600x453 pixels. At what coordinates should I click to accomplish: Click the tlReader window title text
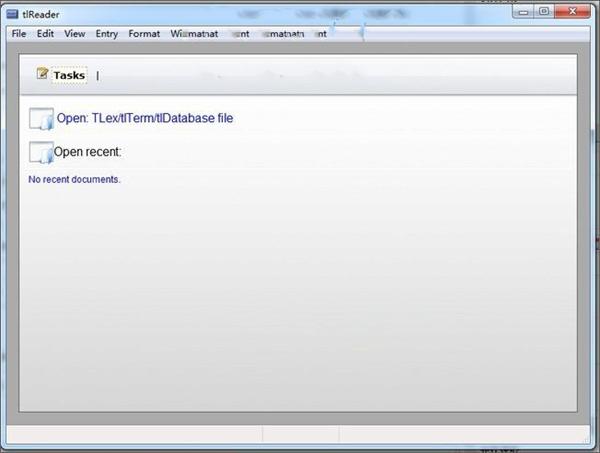(x=41, y=15)
